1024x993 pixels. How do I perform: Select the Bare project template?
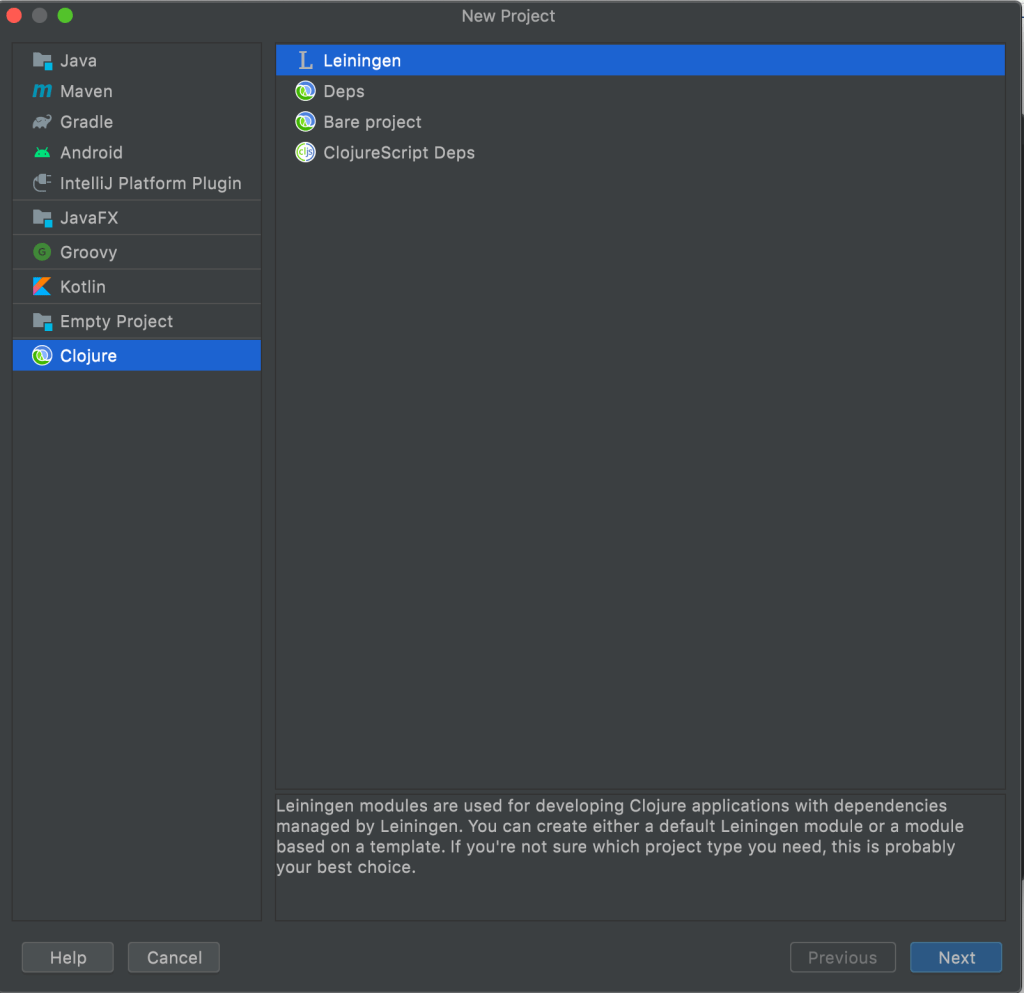tap(372, 122)
